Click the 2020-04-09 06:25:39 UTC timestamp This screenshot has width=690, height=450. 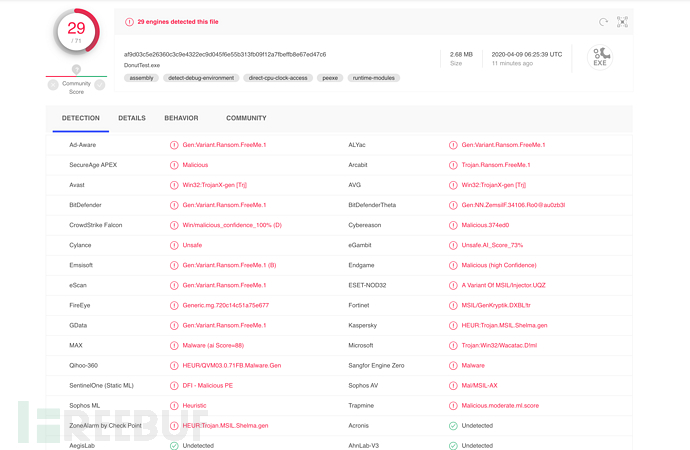[x=527, y=55]
